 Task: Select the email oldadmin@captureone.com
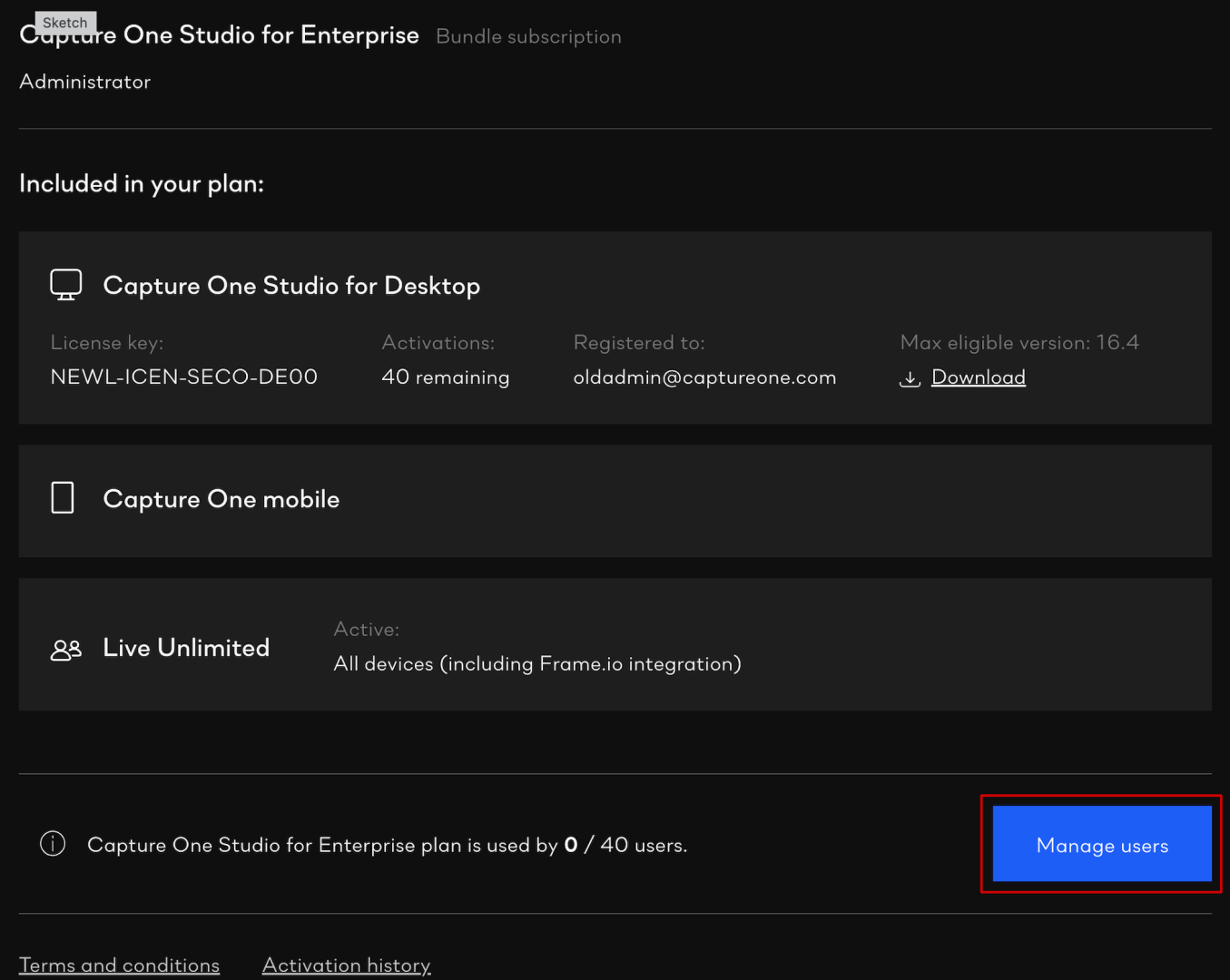(704, 377)
